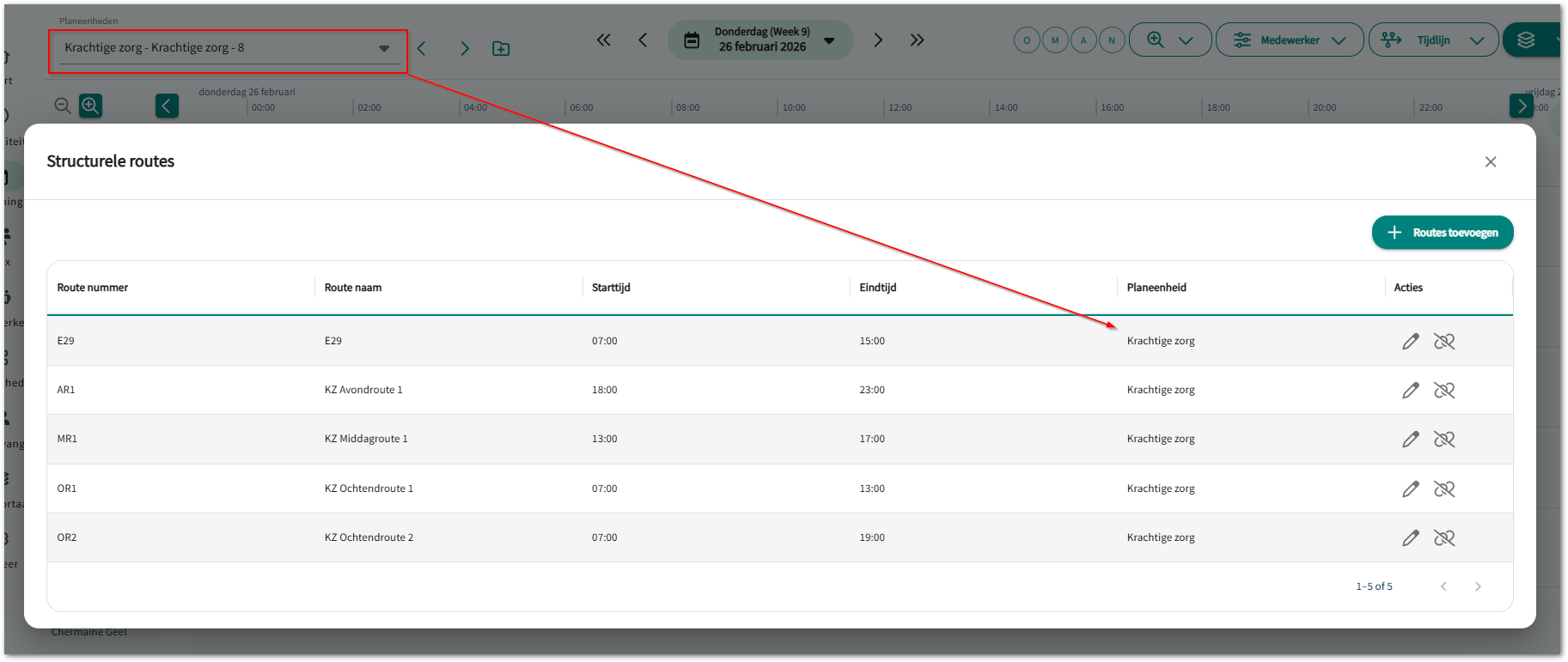Screen dimensions: 1568x662
Task: Click the edit pencil for route E29
Action: [1410, 342]
